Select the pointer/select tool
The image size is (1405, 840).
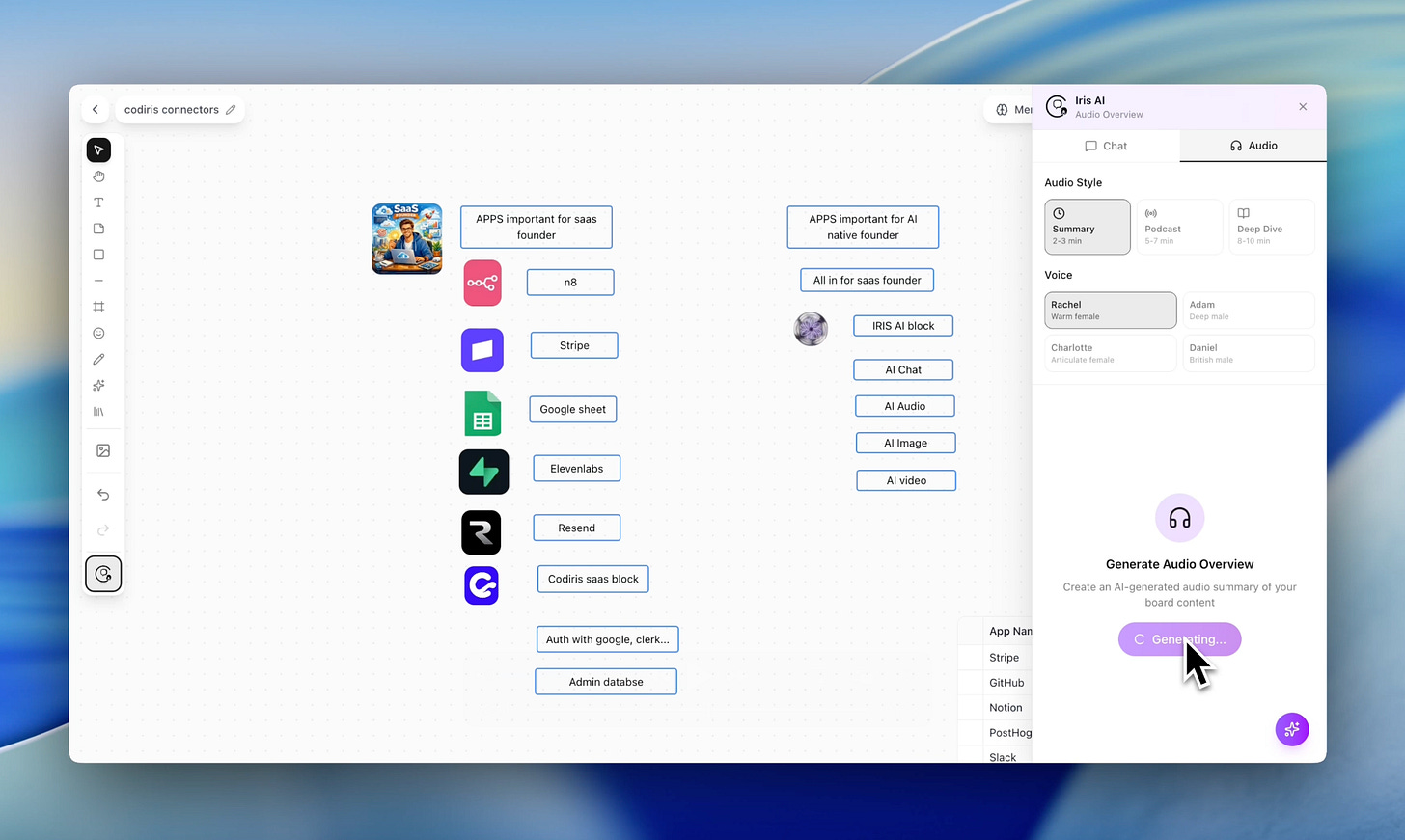point(98,150)
